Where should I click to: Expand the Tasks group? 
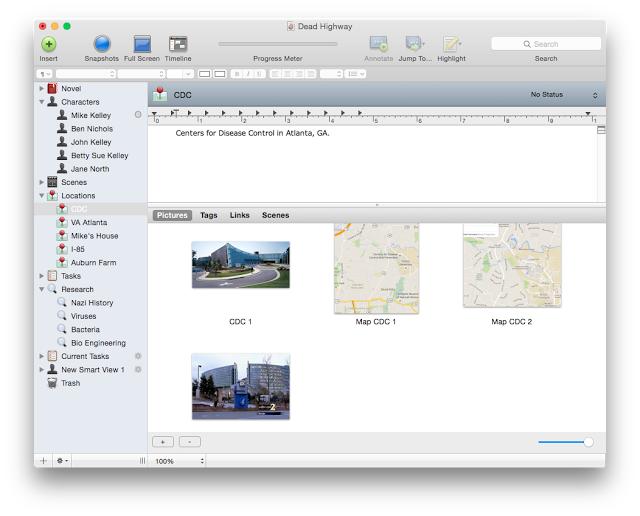pyautogui.click(x=42, y=276)
